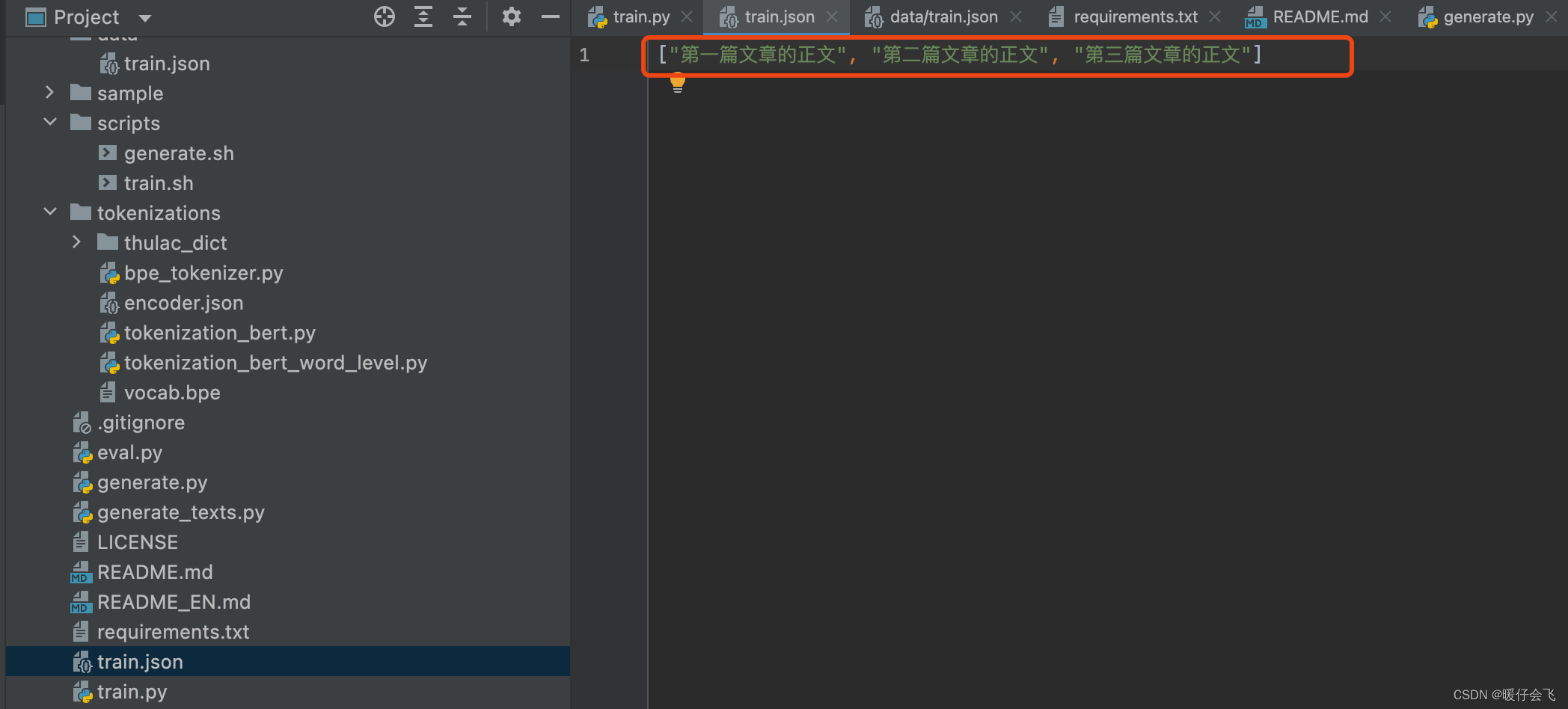Close the train.json editor tab
The image size is (1568, 709).
(x=832, y=16)
